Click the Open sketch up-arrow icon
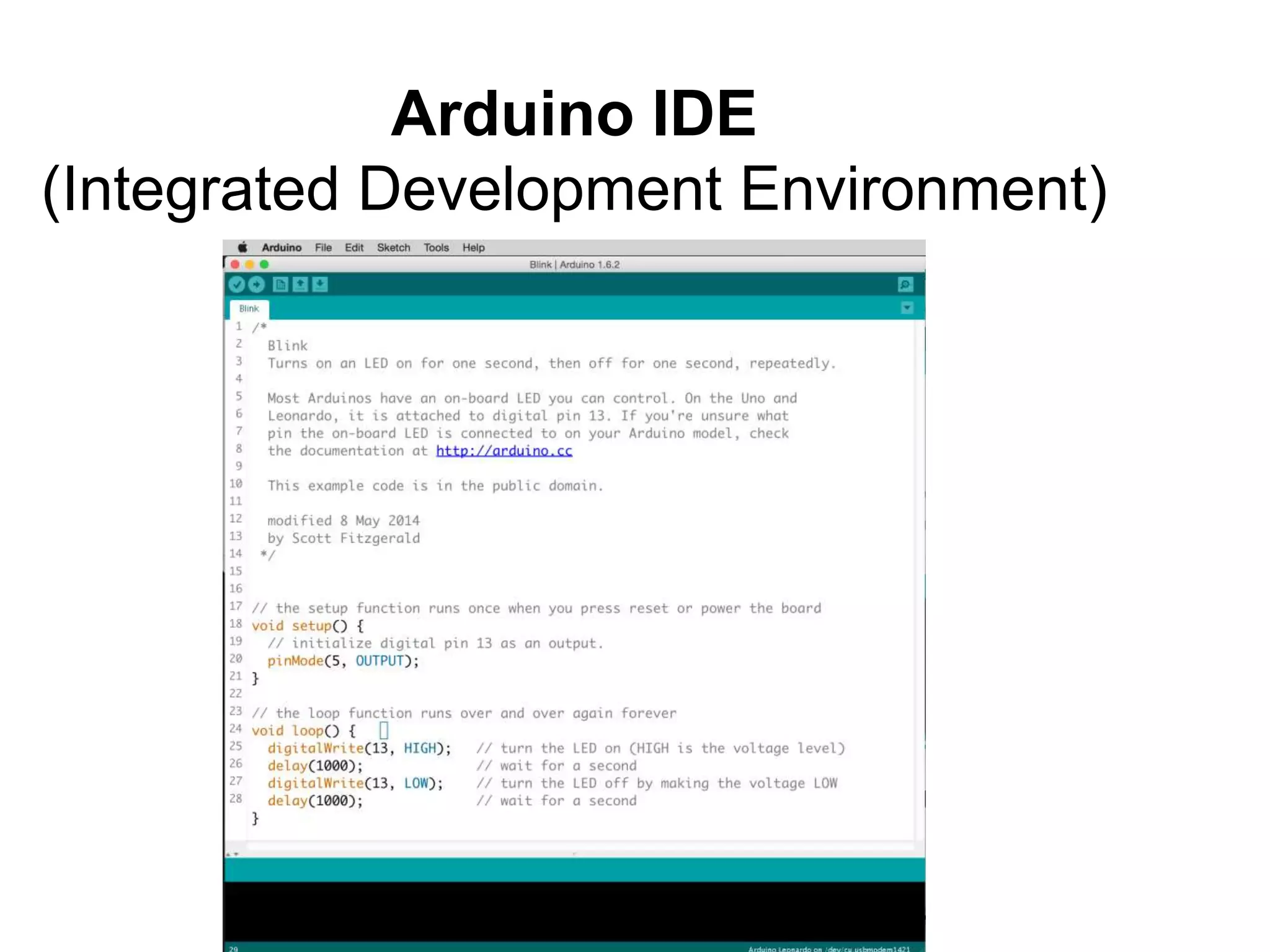 pos(300,284)
